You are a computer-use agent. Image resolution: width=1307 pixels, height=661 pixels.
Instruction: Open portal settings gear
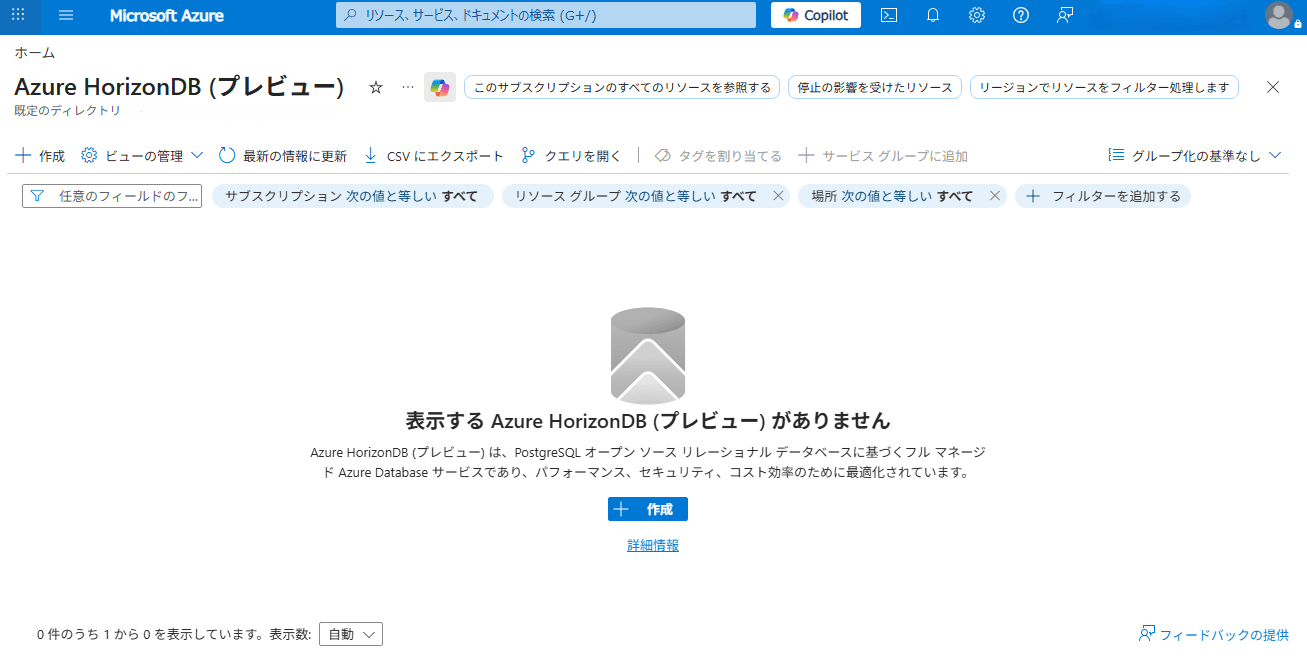(x=977, y=15)
